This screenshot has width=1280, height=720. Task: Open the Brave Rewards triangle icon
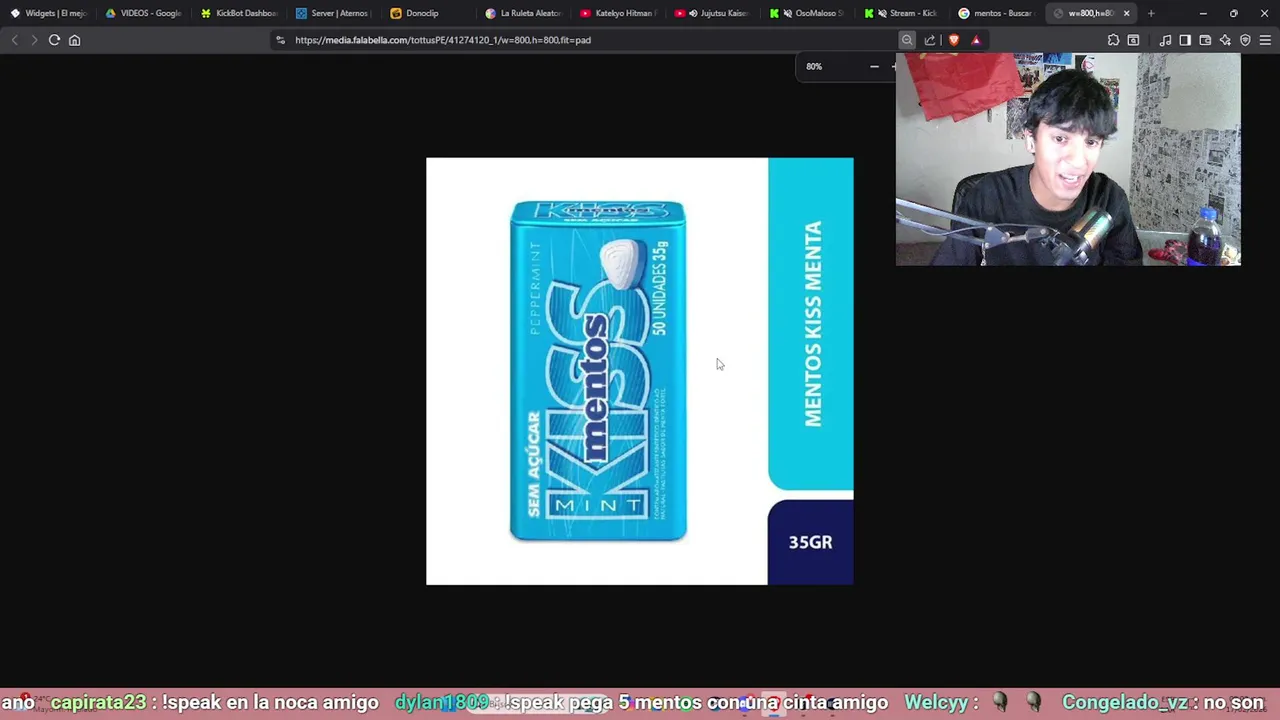976,40
